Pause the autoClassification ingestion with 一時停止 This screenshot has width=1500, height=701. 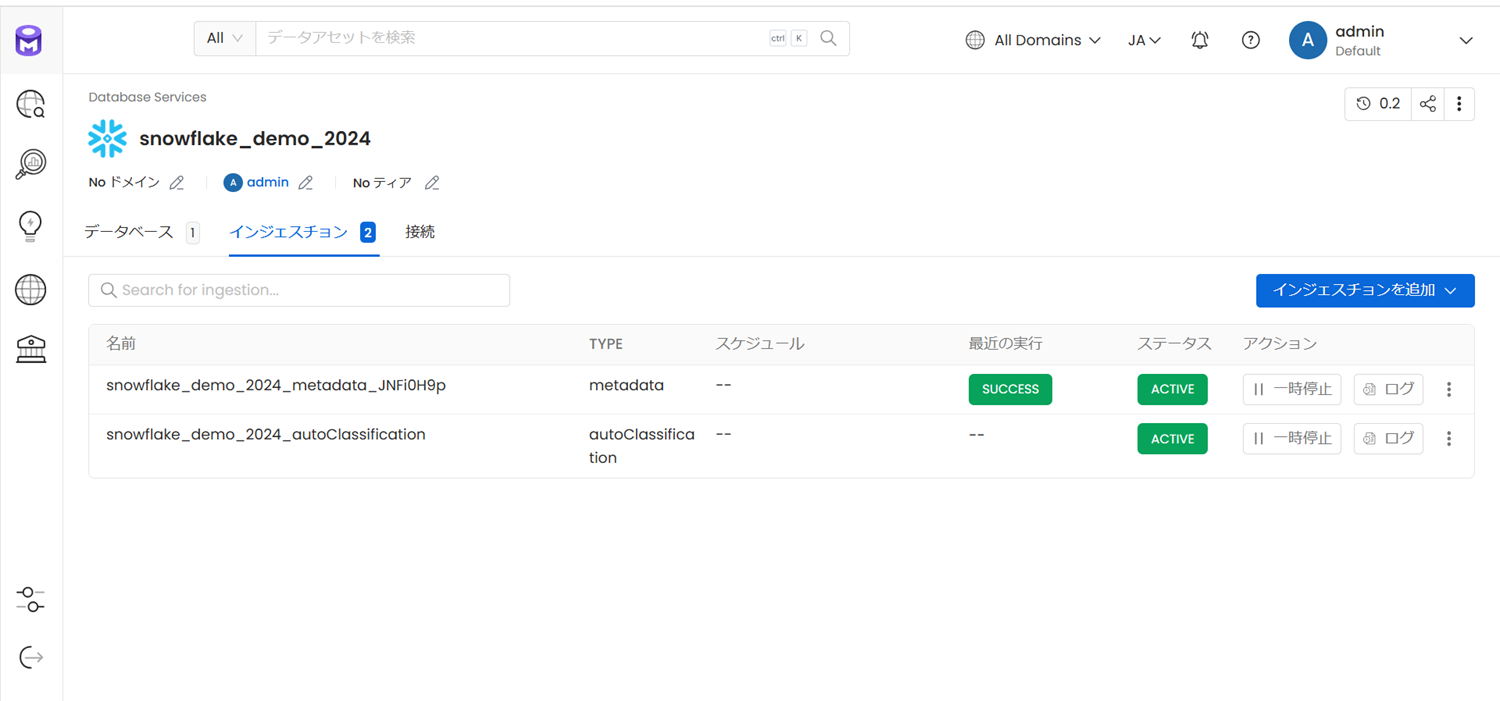coord(1292,439)
